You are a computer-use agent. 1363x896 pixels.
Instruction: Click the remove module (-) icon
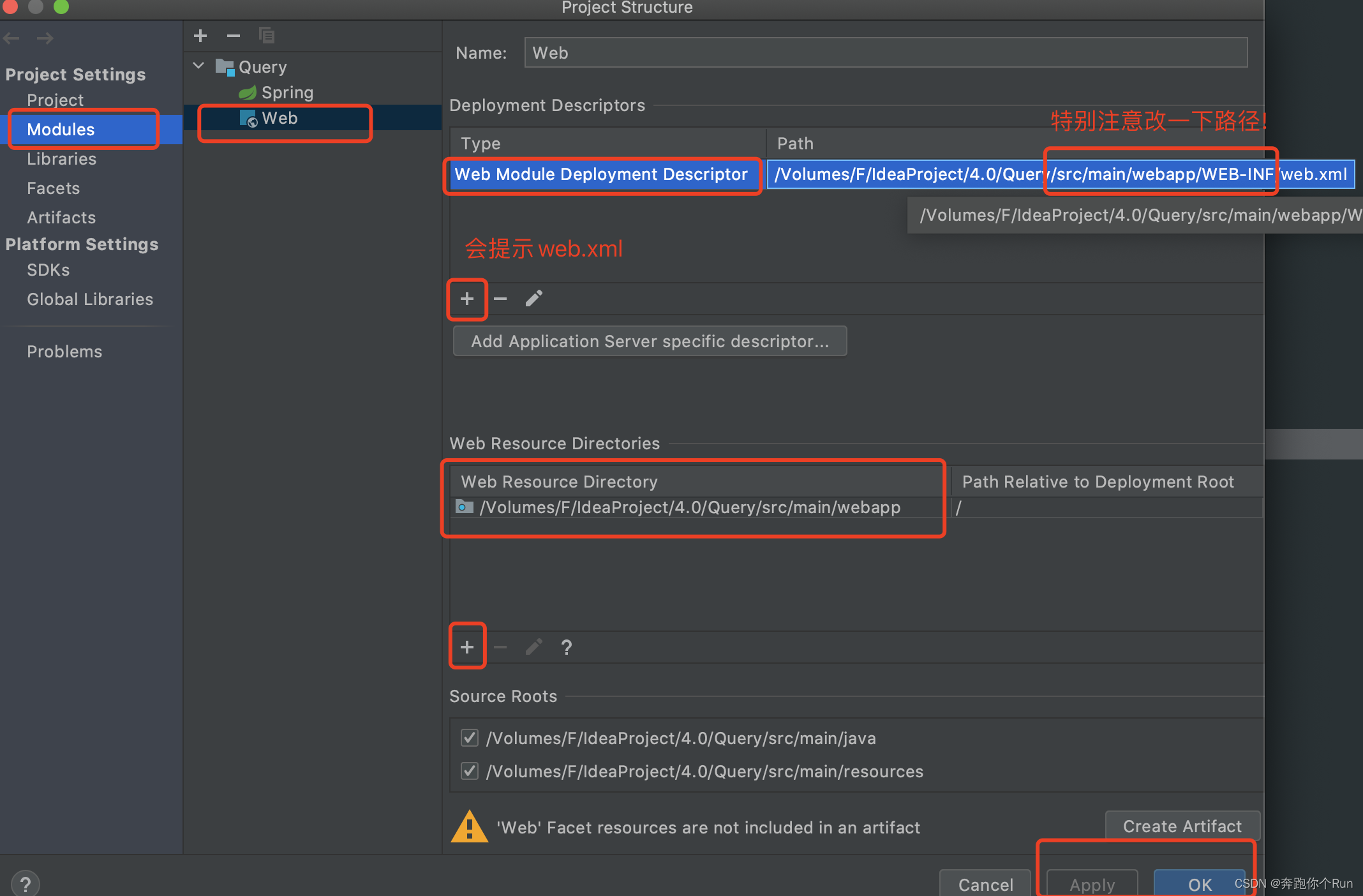click(x=233, y=36)
